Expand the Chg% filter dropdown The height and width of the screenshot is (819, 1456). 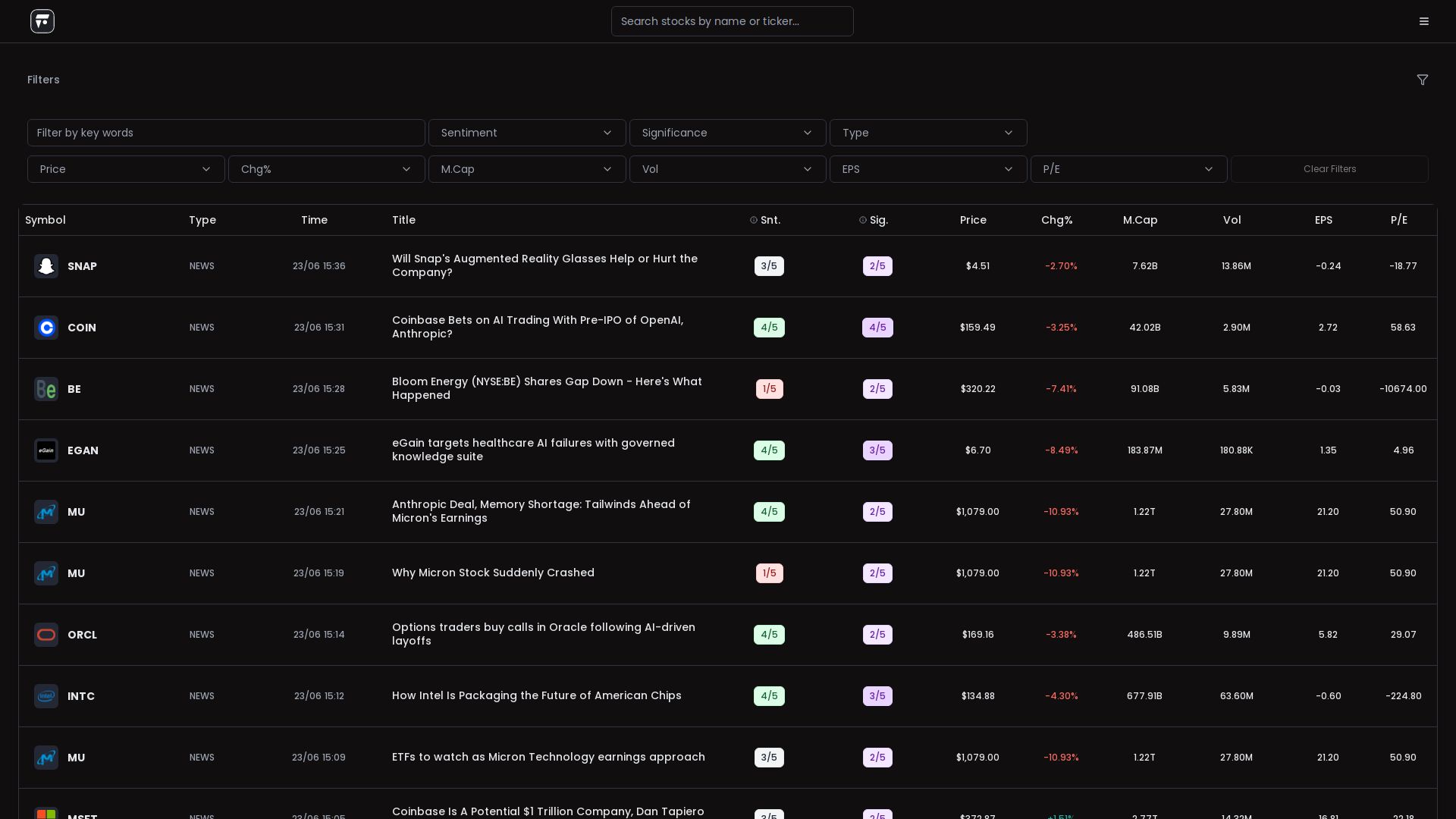point(327,169)
